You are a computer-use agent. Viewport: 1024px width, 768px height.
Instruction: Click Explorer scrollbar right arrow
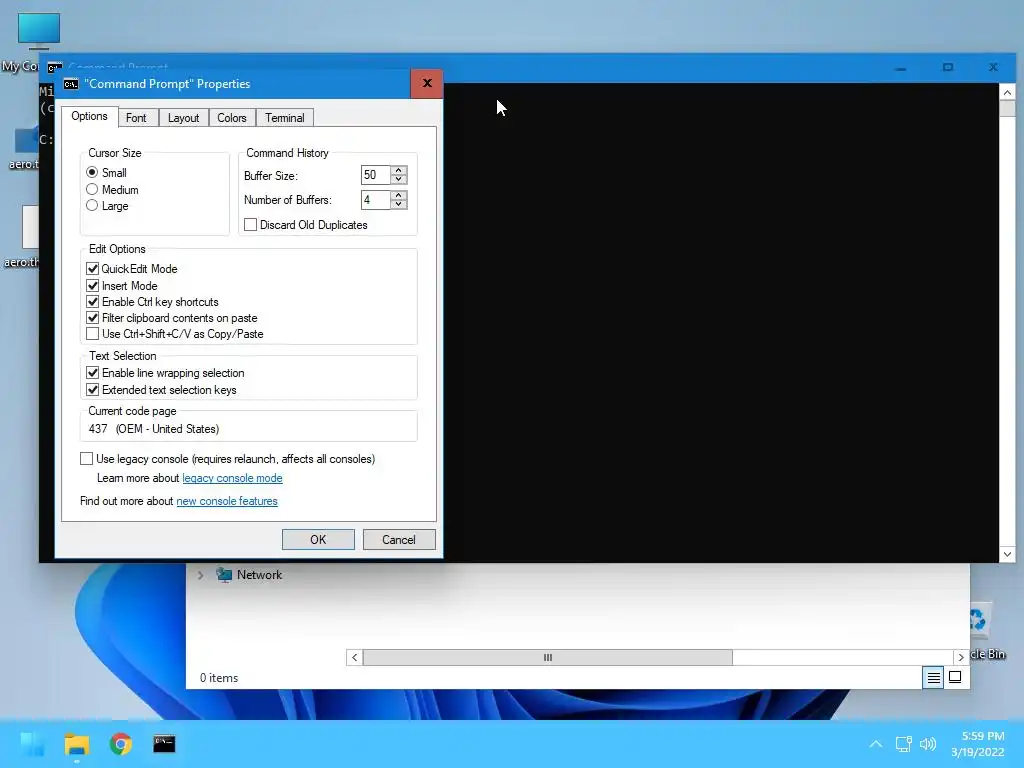(961, 657)
